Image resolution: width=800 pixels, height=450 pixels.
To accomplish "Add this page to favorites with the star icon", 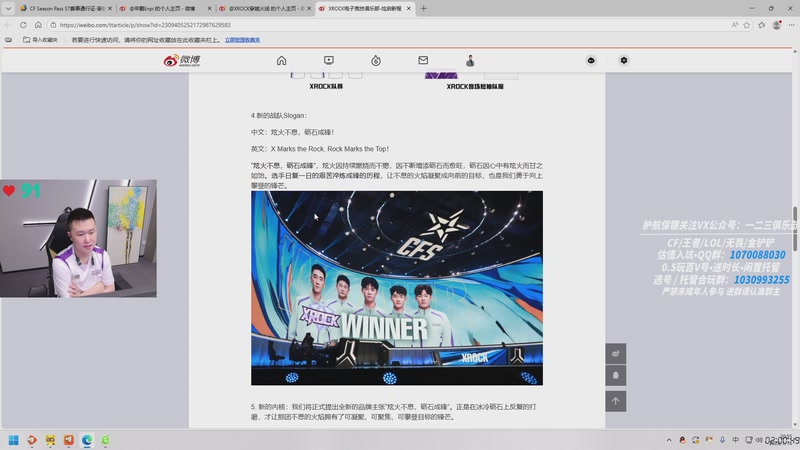I will click(x=747, y=24).
